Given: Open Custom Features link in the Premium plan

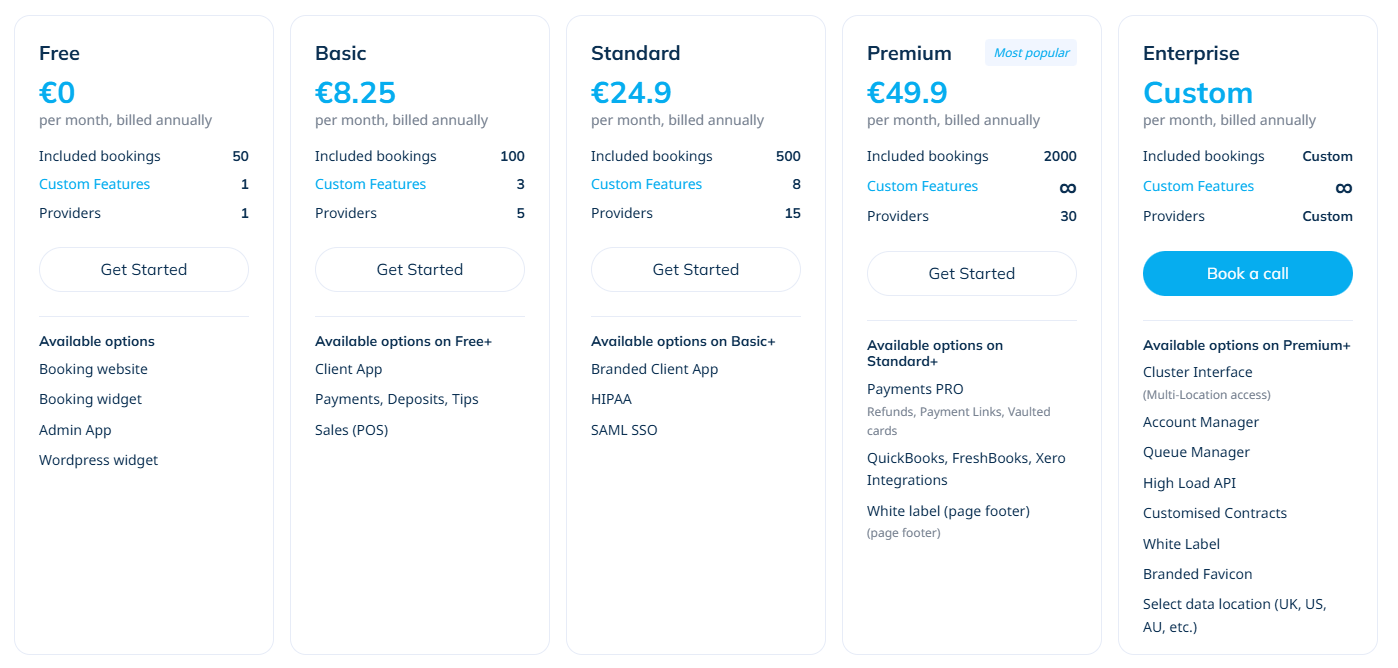Looking at the screenshot, I should [x=922, y=186].
